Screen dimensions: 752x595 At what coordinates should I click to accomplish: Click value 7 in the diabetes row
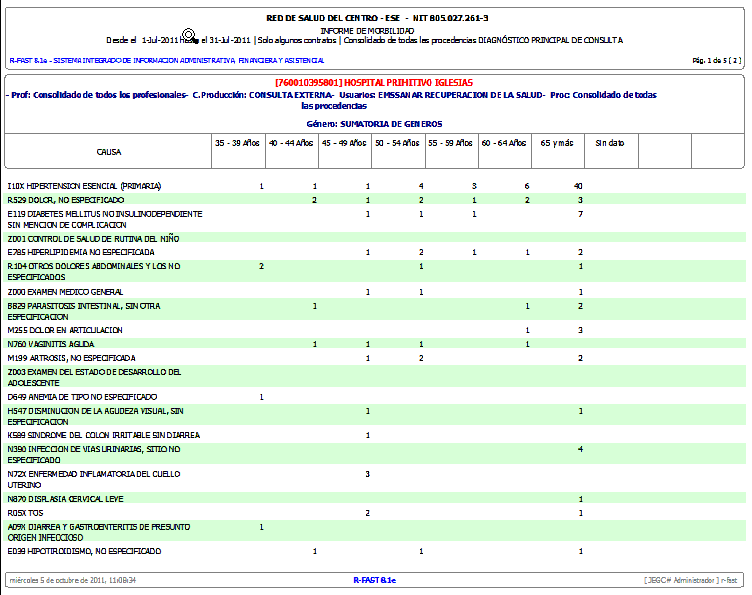click(x=580, y=214)
